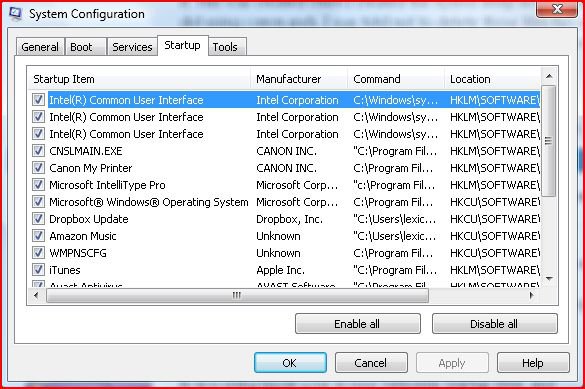
Task: Open Help for System Configuration
Action: (x=533, y=363)
